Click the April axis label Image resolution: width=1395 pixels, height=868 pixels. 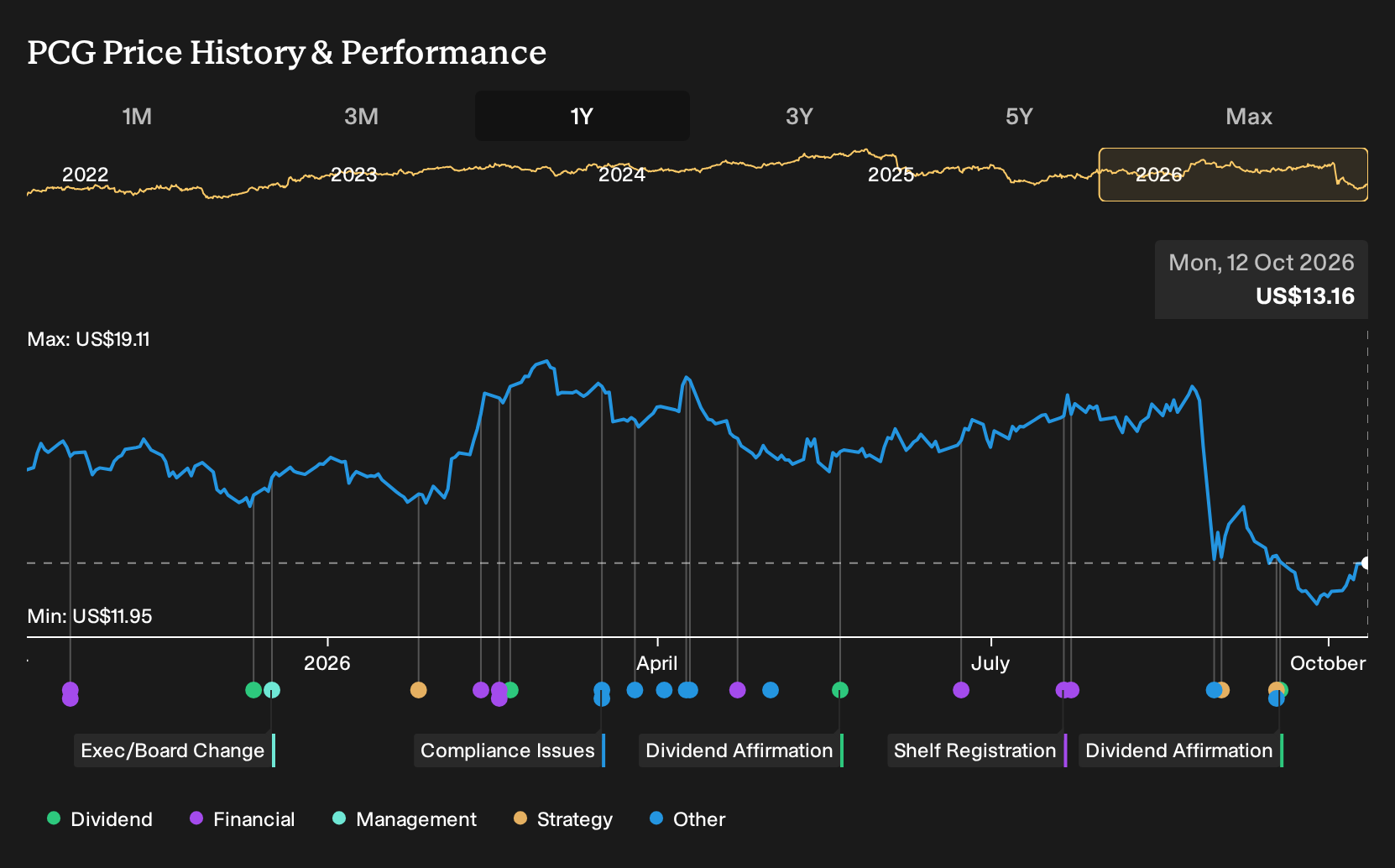click(x=657, y=663)
